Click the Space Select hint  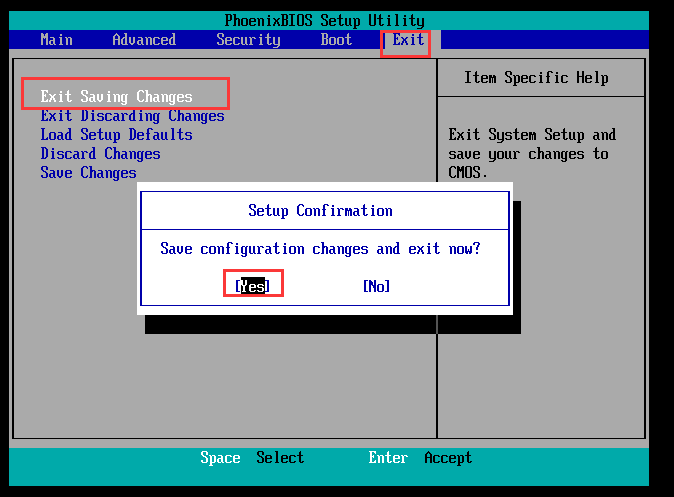[x=252, y=457]
